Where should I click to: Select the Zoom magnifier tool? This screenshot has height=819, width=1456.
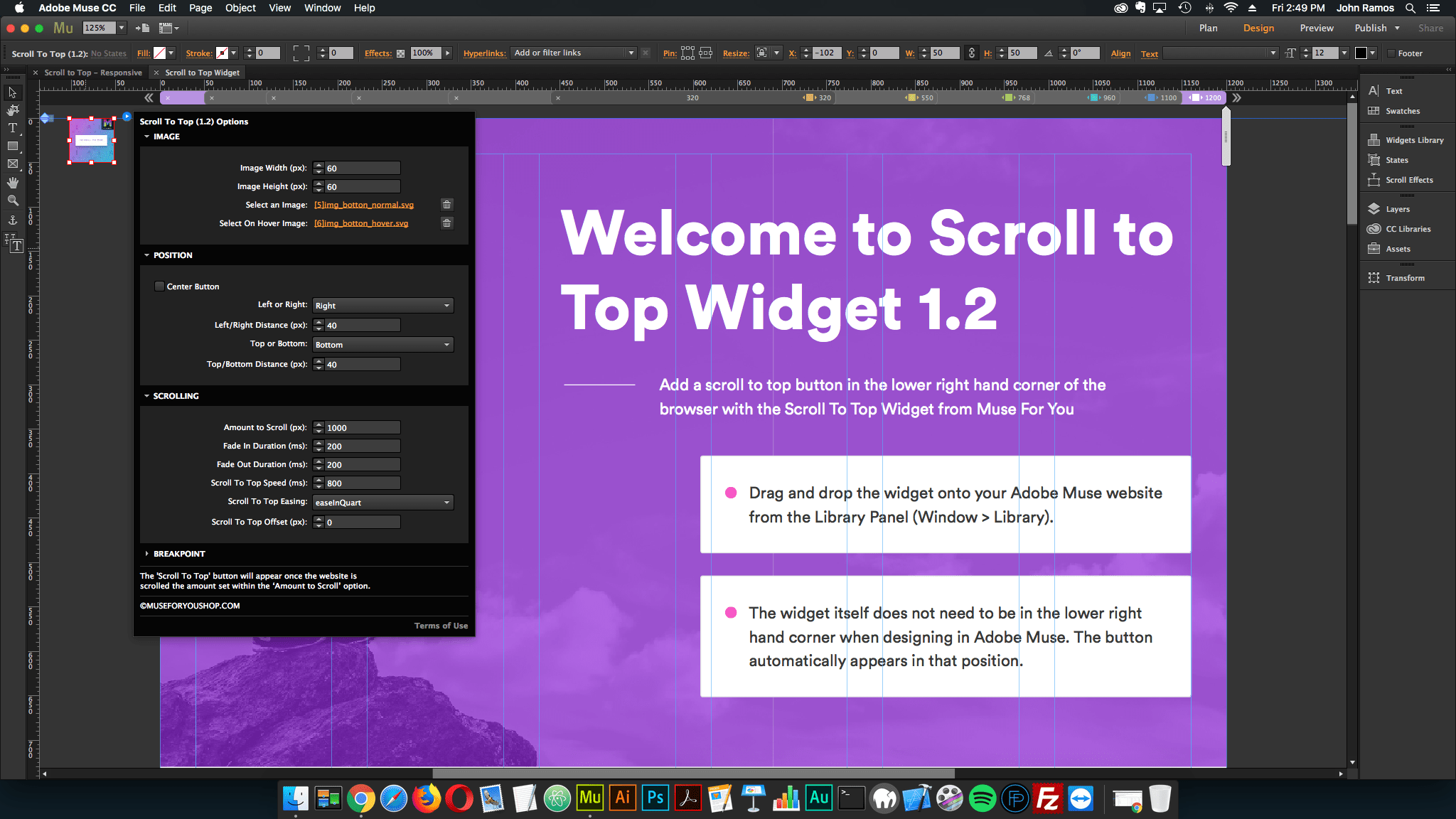click(13, 200)
